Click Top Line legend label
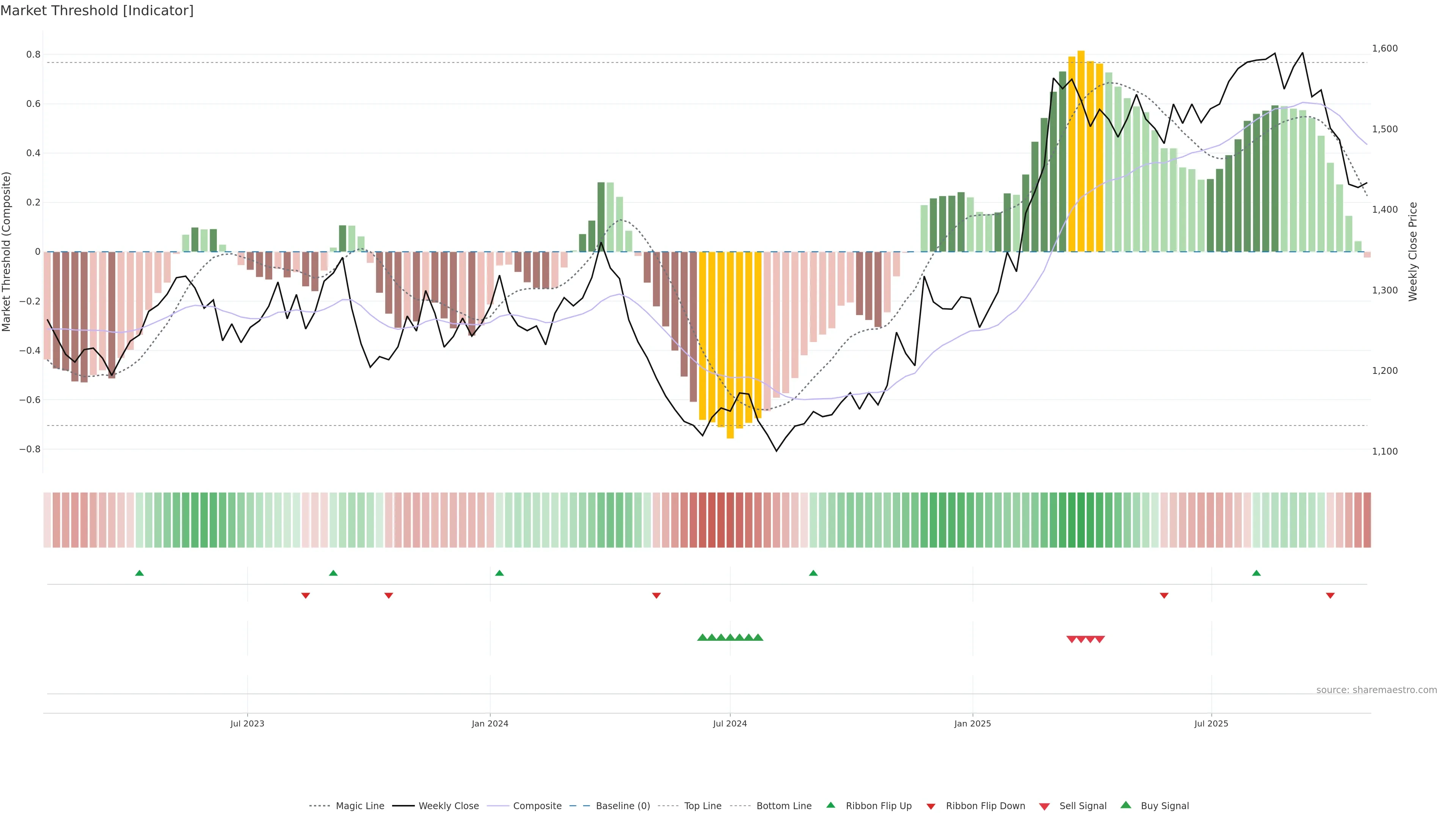 click(x=703, y=806)
